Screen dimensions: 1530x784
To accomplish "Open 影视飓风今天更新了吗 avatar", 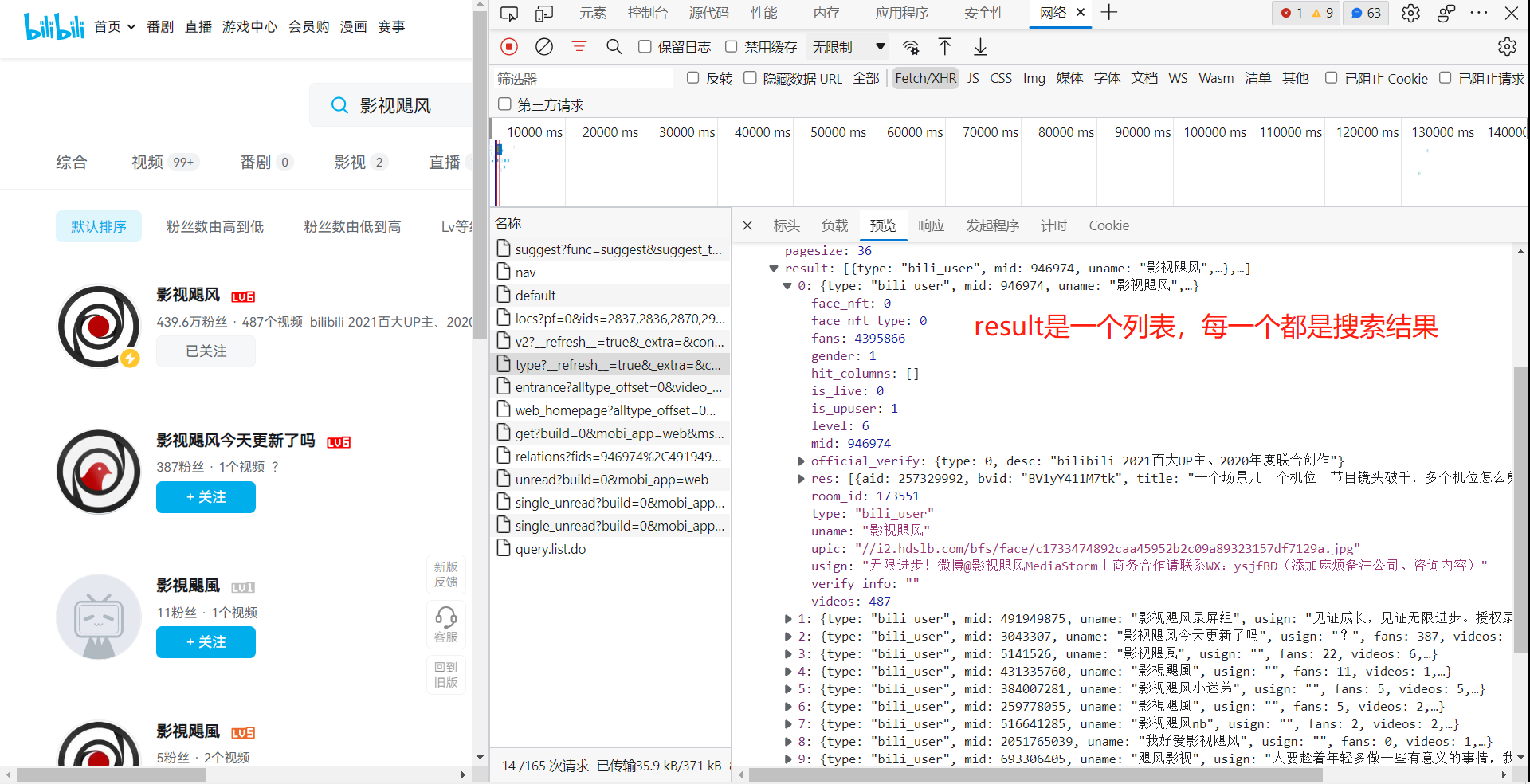I will (x=99, y=472).
